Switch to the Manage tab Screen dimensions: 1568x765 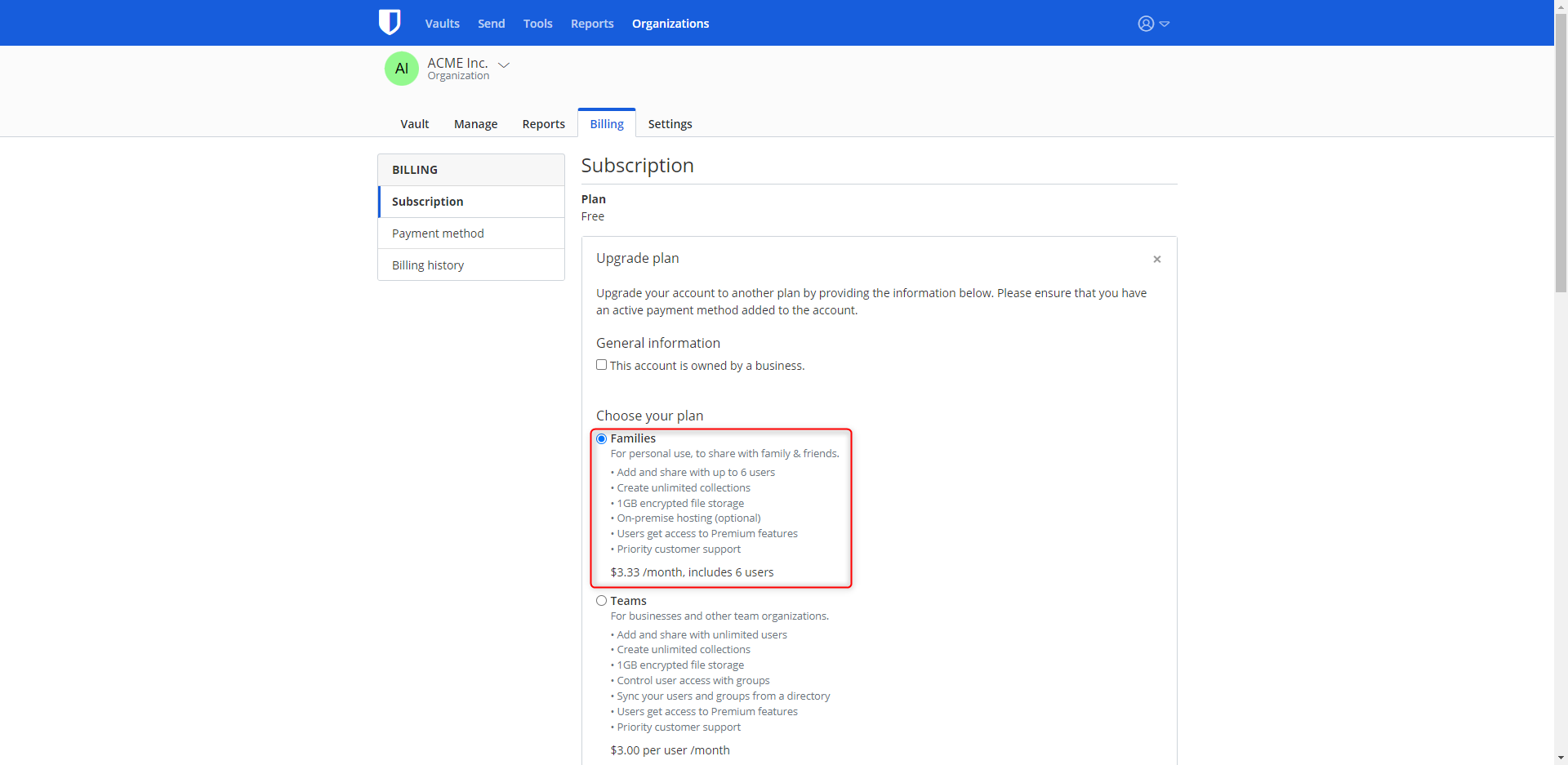click(x=476, y=124)
